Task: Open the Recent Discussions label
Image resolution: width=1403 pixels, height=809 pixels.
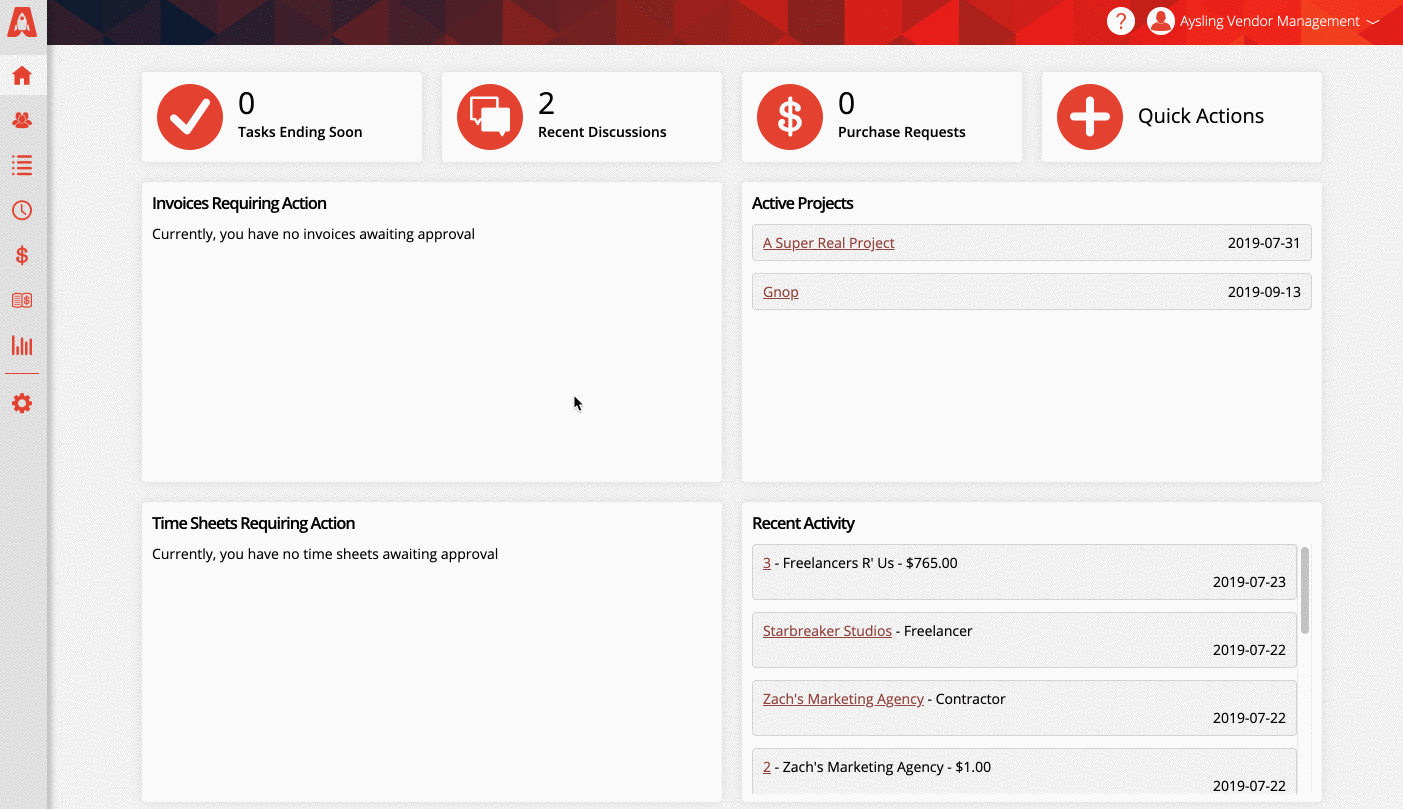Action: click(x=602, y=132)
